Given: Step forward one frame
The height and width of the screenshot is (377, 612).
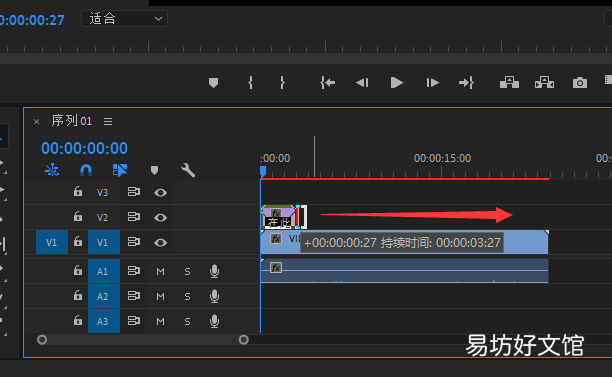Looking at the screenshot, I should tap(432, 83).
